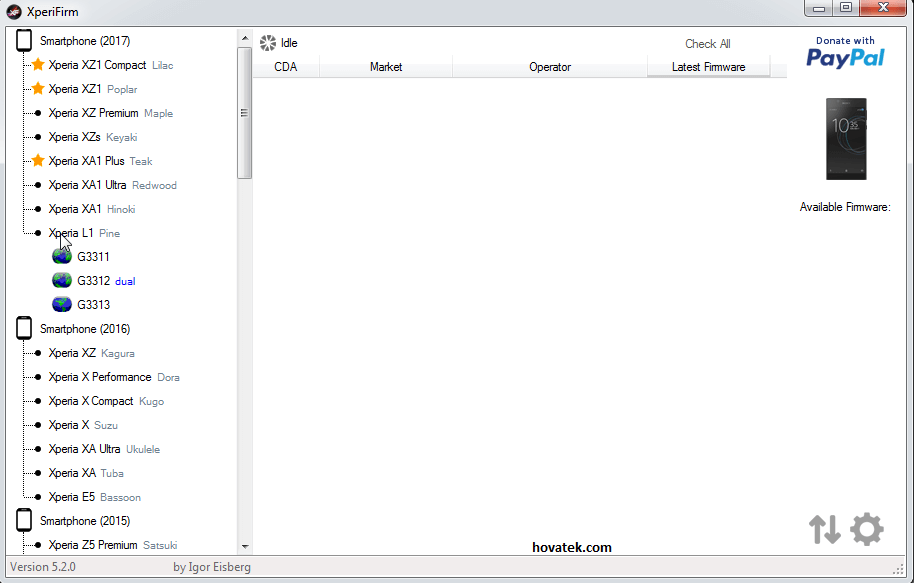Expand Xperia XZ Kagura
Viewport: 914px width, 583px height.
(x=92, y=353)
